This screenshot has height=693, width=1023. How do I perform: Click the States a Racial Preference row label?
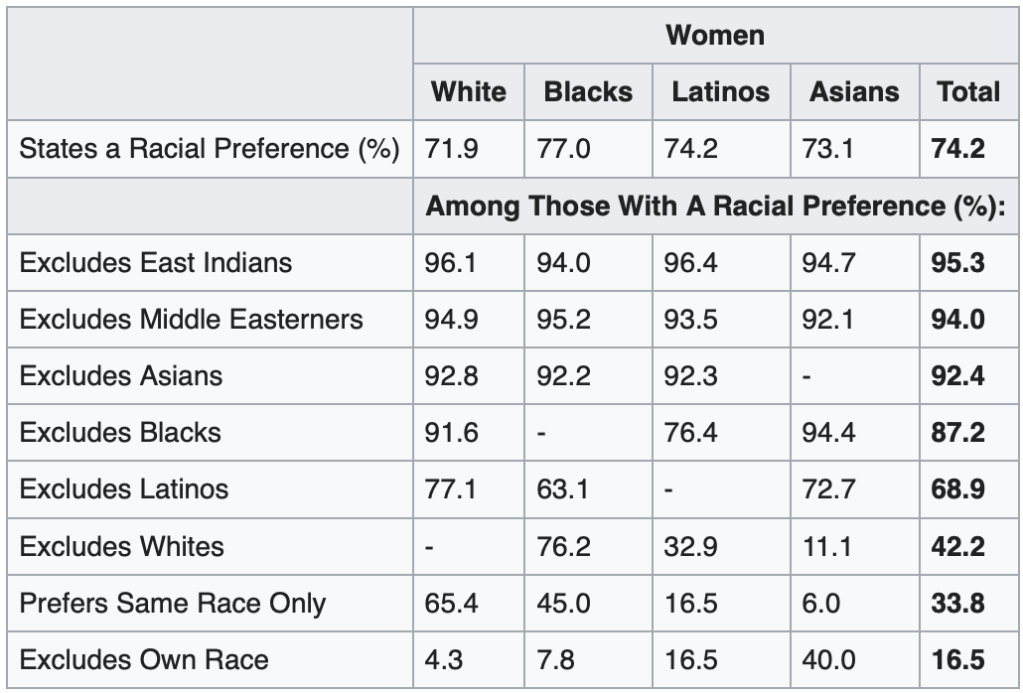(210, 150)
